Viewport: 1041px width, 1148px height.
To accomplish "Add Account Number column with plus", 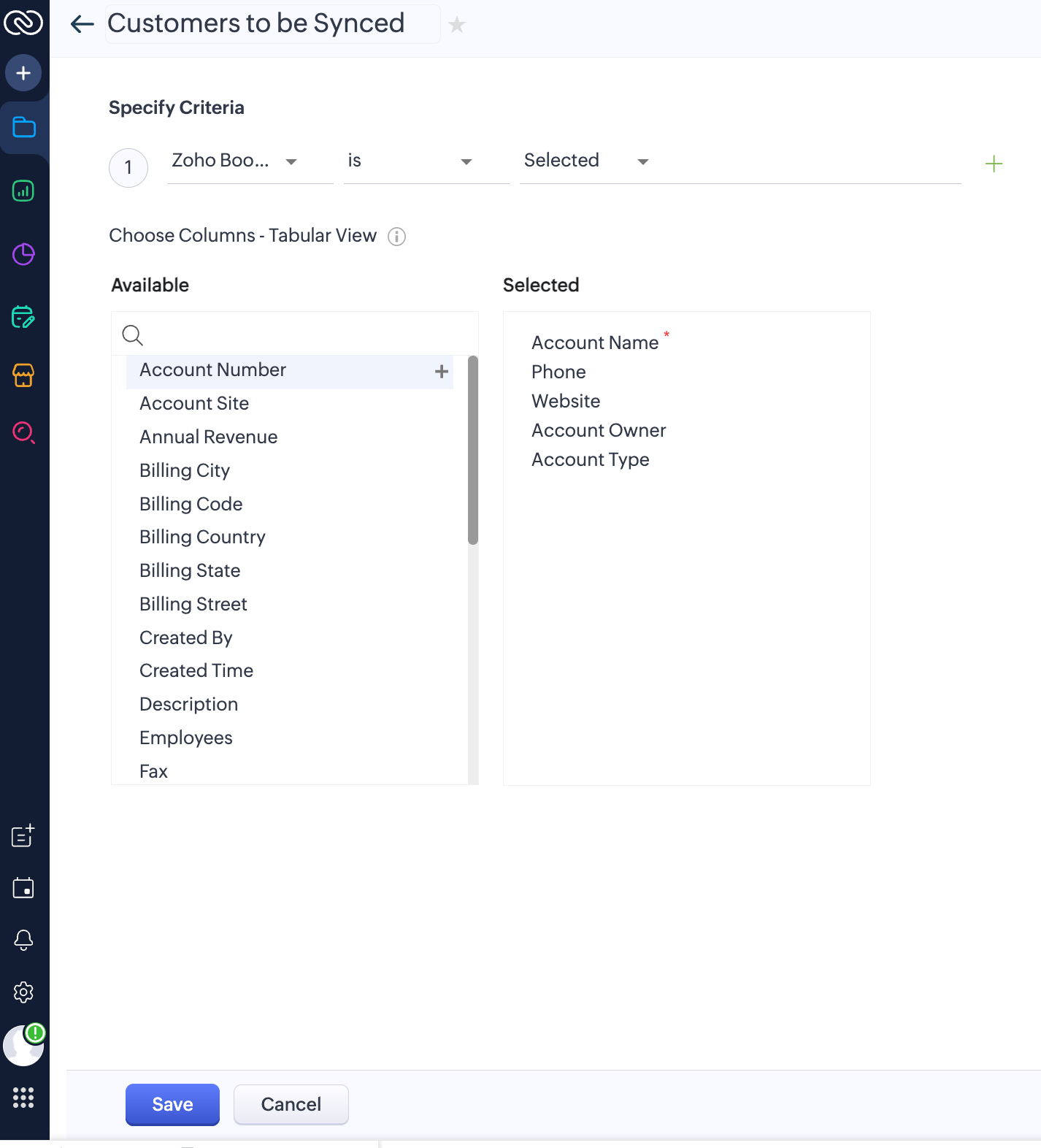I will (x=442, y=372).
